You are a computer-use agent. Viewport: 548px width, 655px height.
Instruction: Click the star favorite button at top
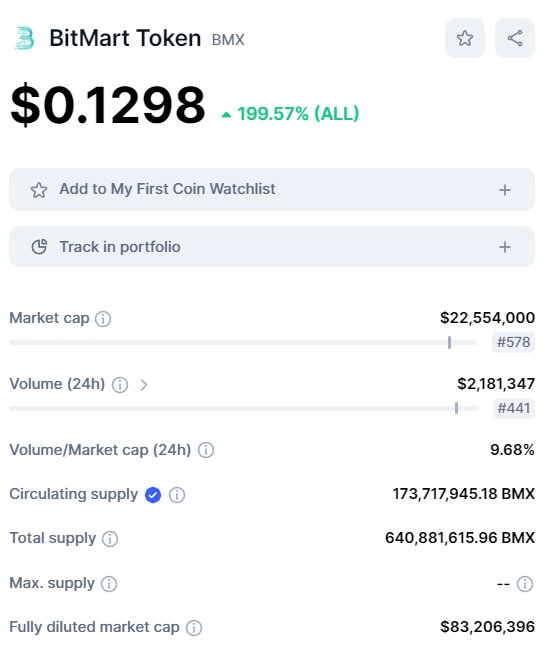coord(464,38)
